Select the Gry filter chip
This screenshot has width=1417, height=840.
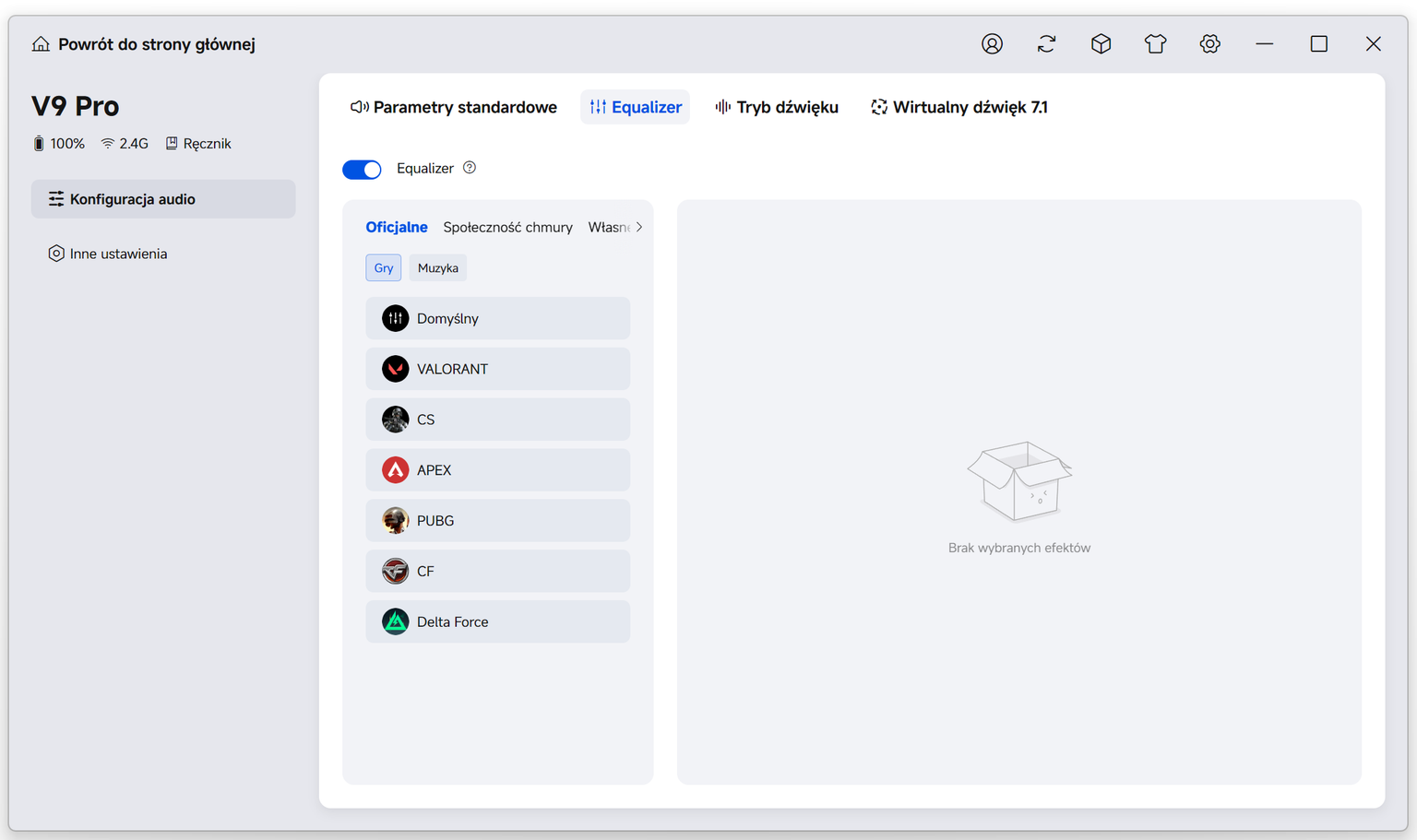tap(383, 268)
